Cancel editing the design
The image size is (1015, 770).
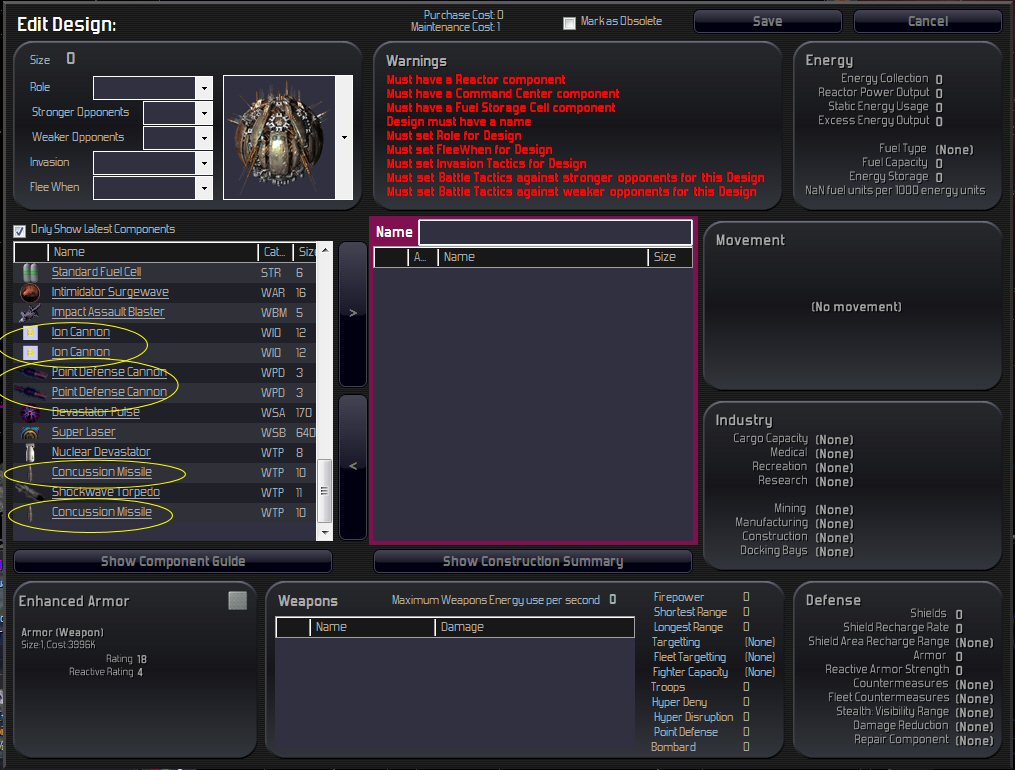pyautogui.click(x=928, y=21)
